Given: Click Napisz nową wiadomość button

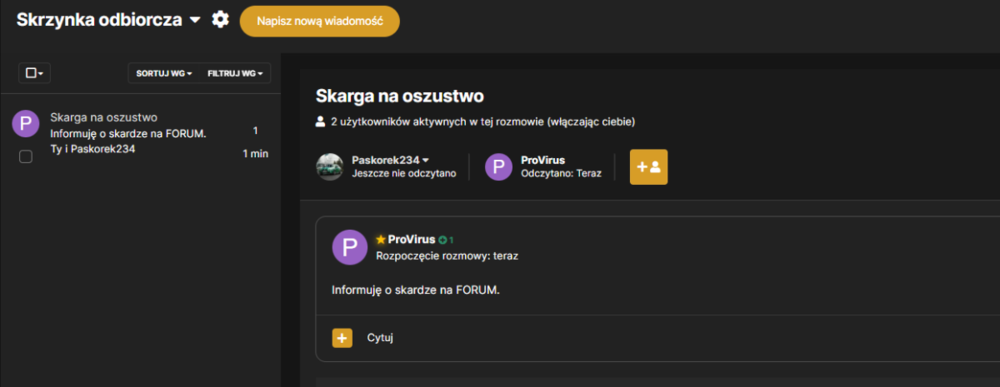Looking at the screenshot, I should pyautogui.click(x=320, y=21).
